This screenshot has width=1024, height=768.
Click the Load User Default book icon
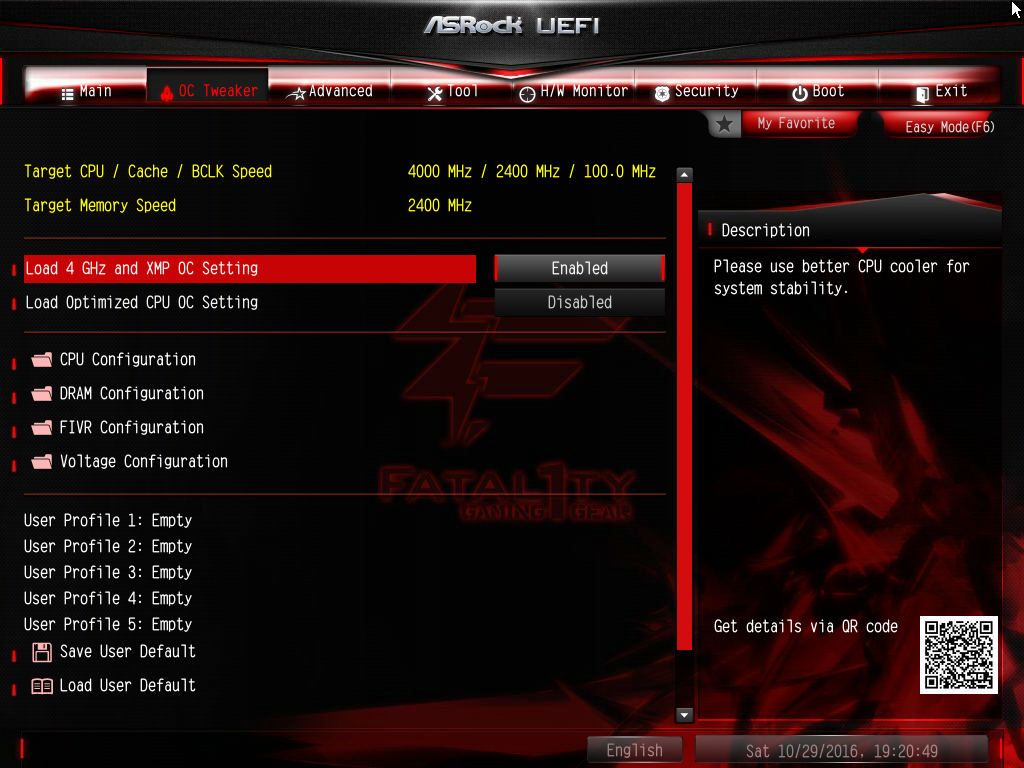coord(42,686)
